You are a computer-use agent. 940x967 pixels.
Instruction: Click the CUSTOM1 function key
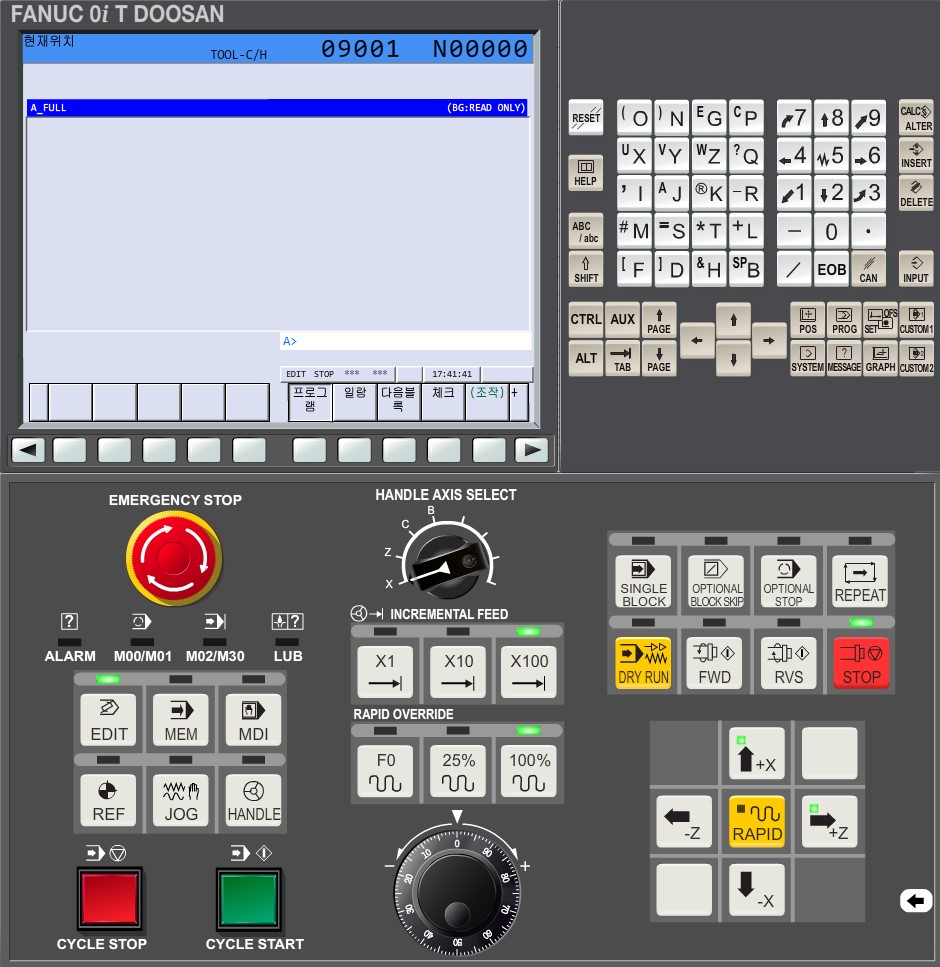(917, 320)
